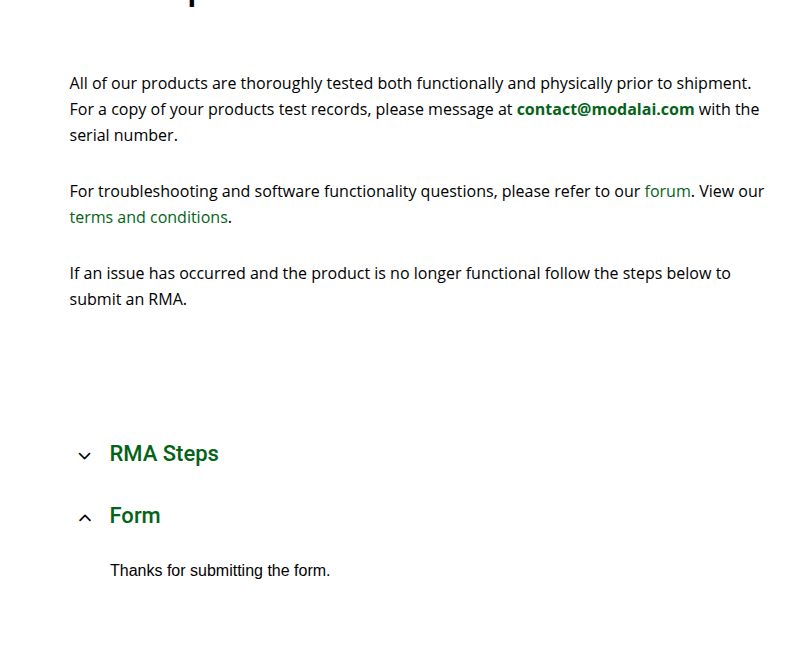
Task: Click the words "View our" after forum
Action: (x=731, y=191)
